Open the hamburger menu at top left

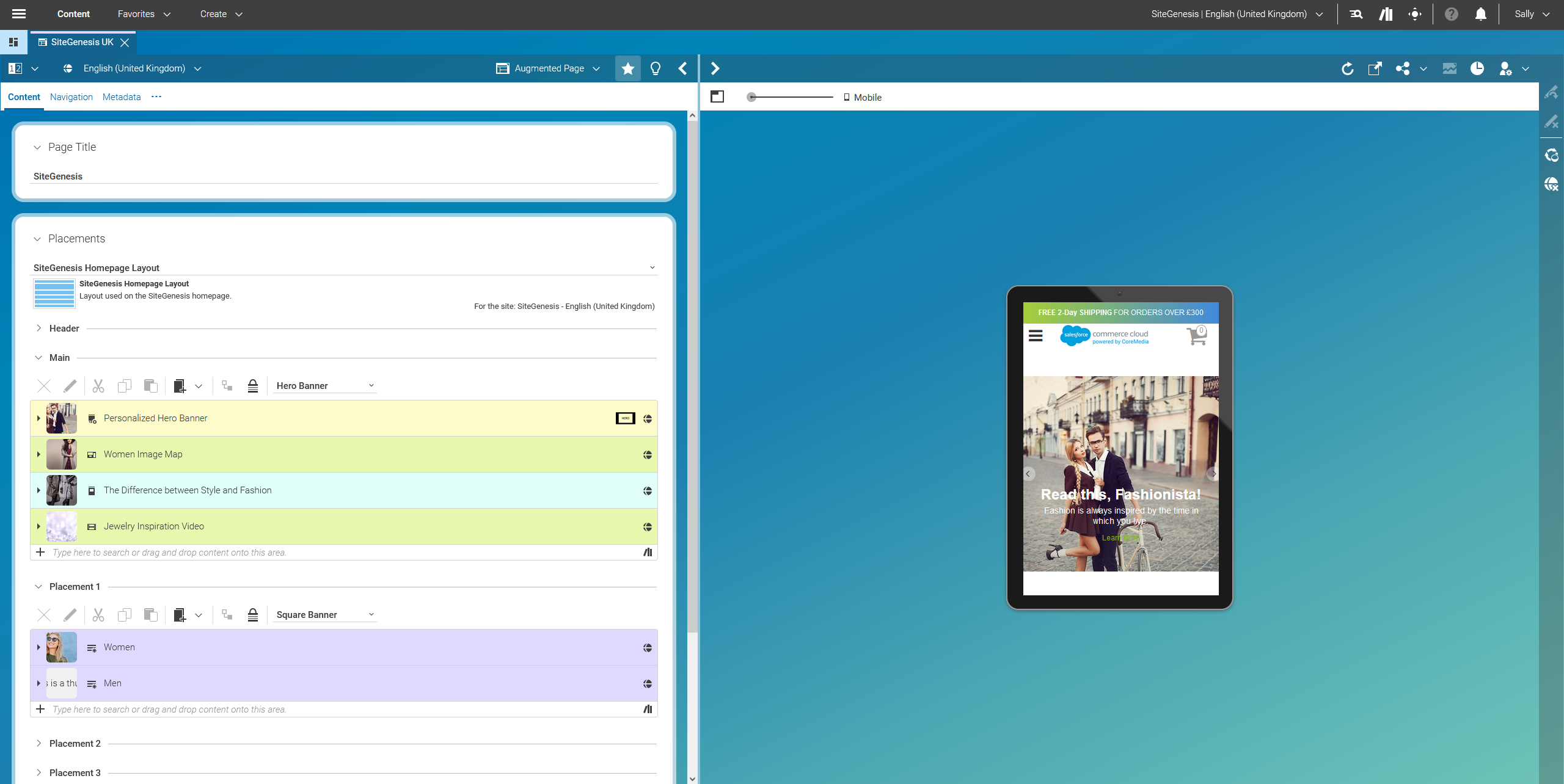19,13
